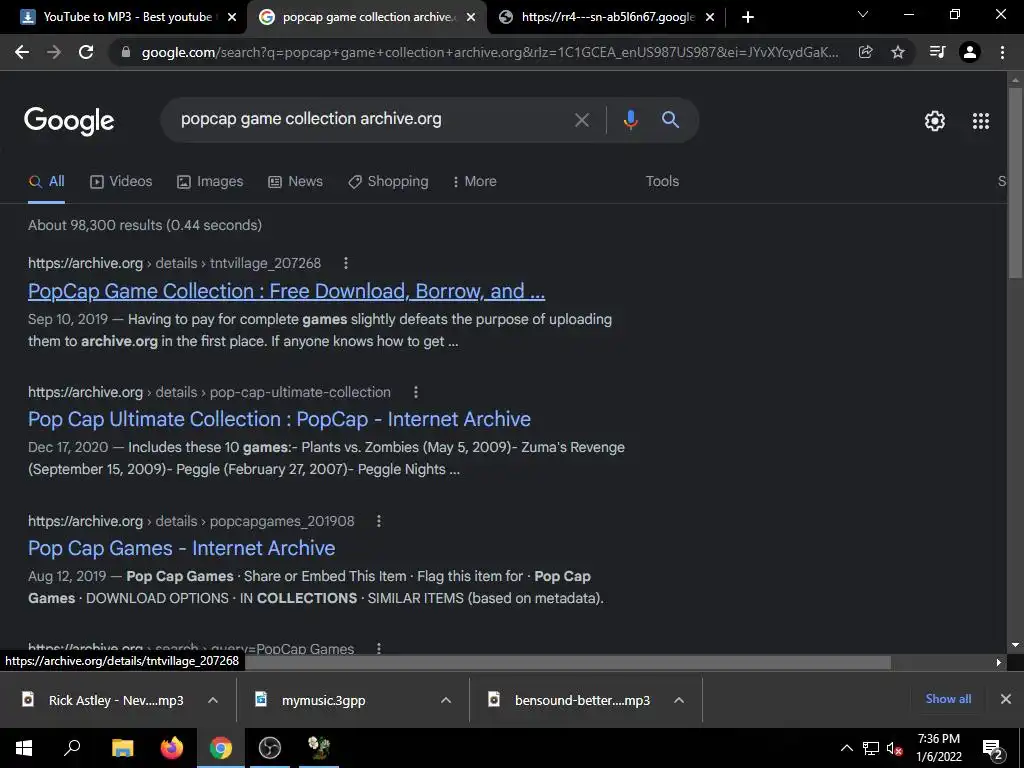Close the downloads bar
Viewport: 1024px width, 768px height.
(x=1006, y=699)
